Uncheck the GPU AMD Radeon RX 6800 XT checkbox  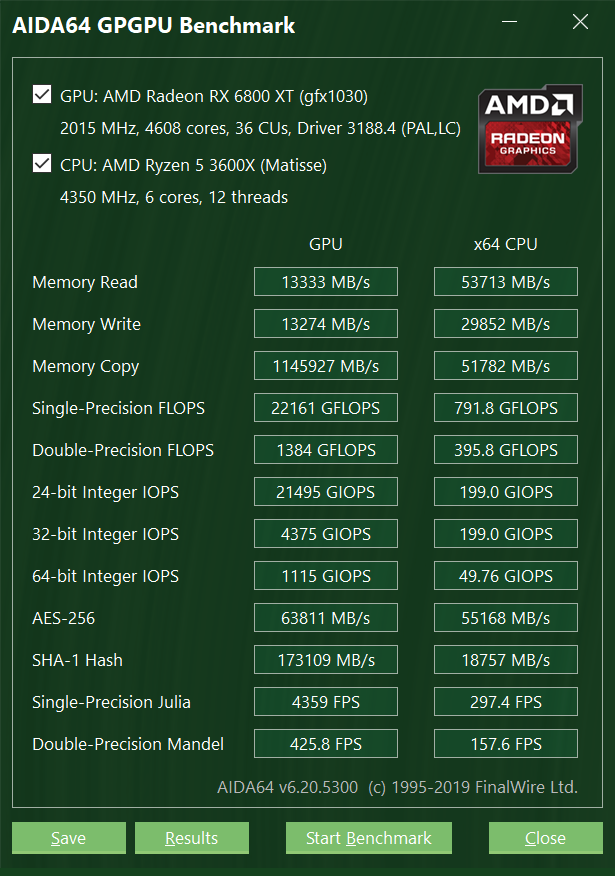click(42, 95)
